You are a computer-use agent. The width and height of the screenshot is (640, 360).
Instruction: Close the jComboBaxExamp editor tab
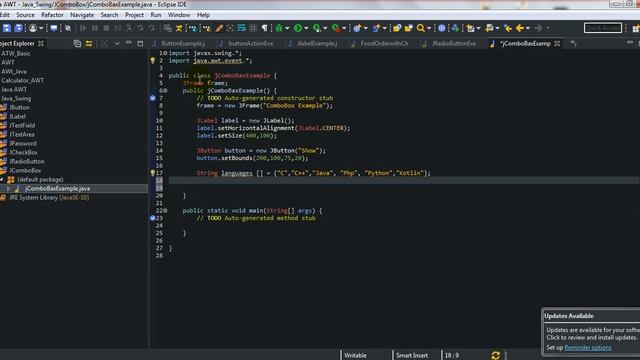[x=557, y=43]
